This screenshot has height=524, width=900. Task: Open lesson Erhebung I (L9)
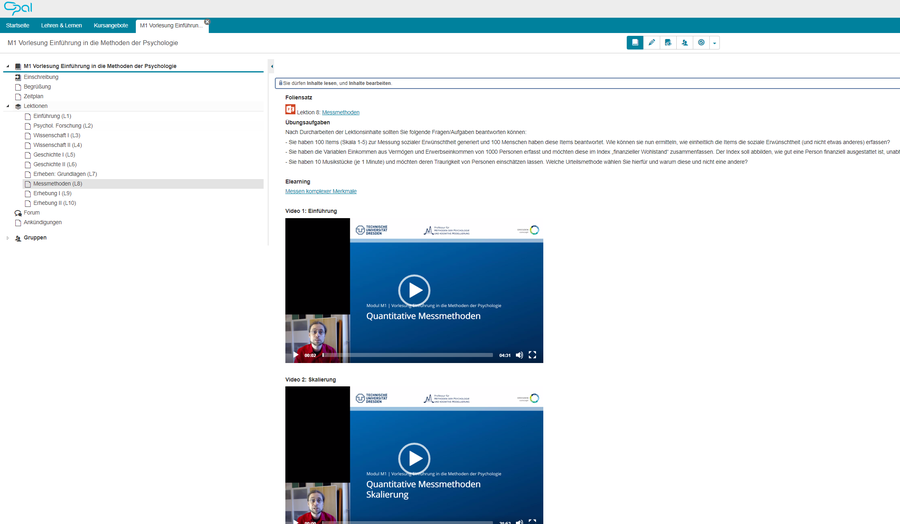pyautogui.click(x=52, y=193)
